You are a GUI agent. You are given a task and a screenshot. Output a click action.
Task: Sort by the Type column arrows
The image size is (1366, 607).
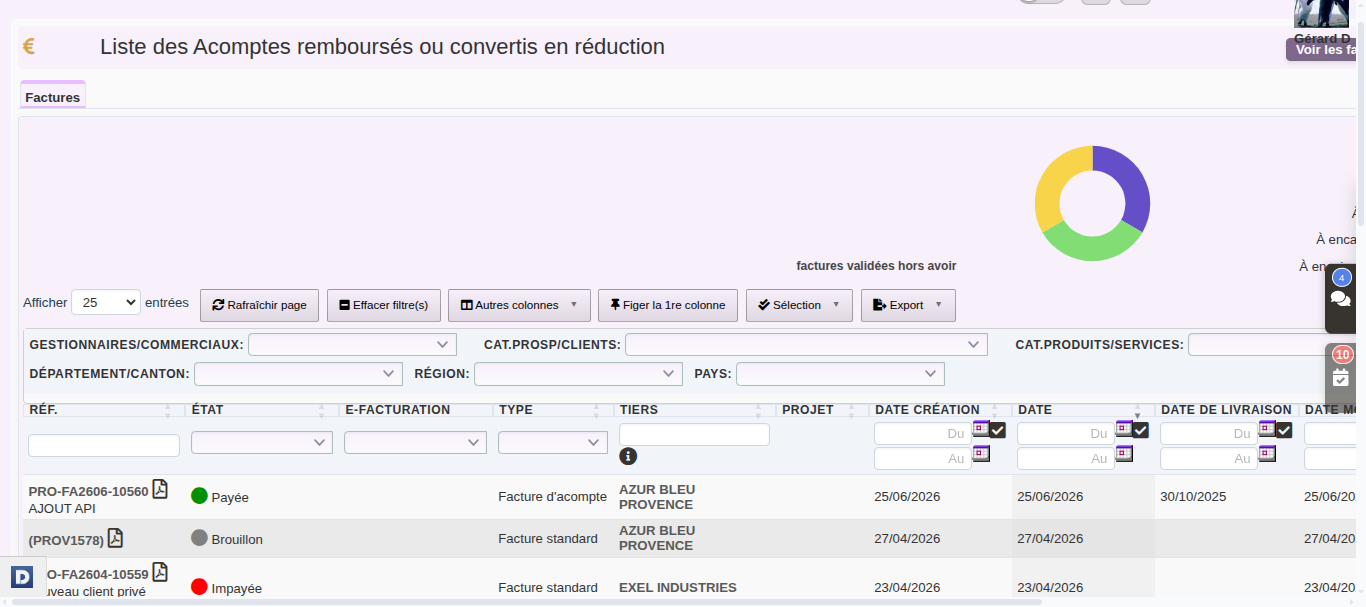click(597, 410)
